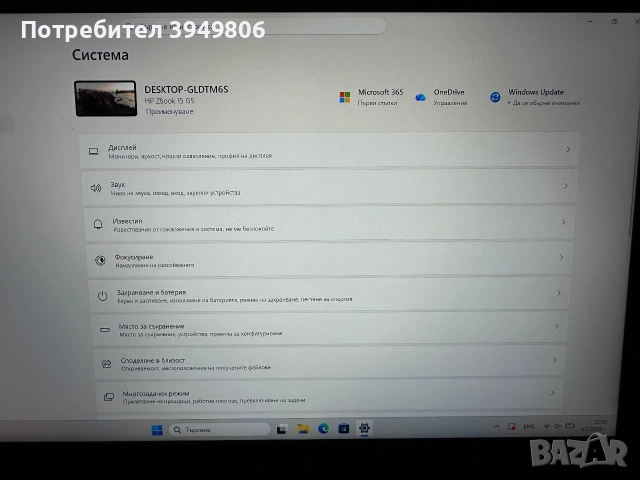This screenshot has width=640, height=480.
Task: Open File Explorer from taskbar
Action: coord(303,429)
